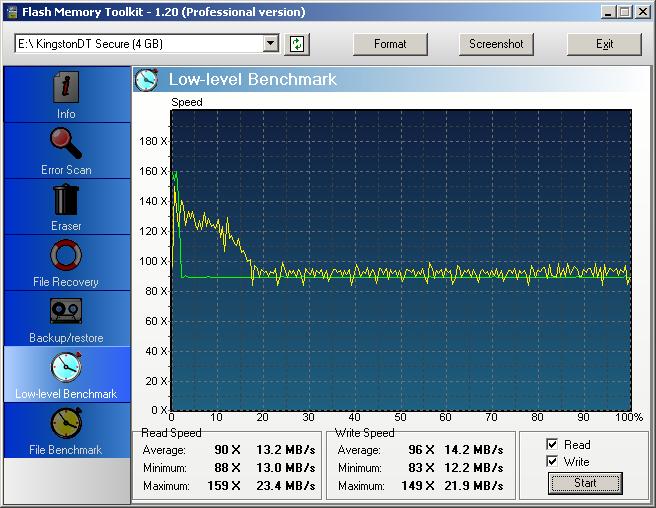Uncheck the Write checkbox

[x=552, y=461]
